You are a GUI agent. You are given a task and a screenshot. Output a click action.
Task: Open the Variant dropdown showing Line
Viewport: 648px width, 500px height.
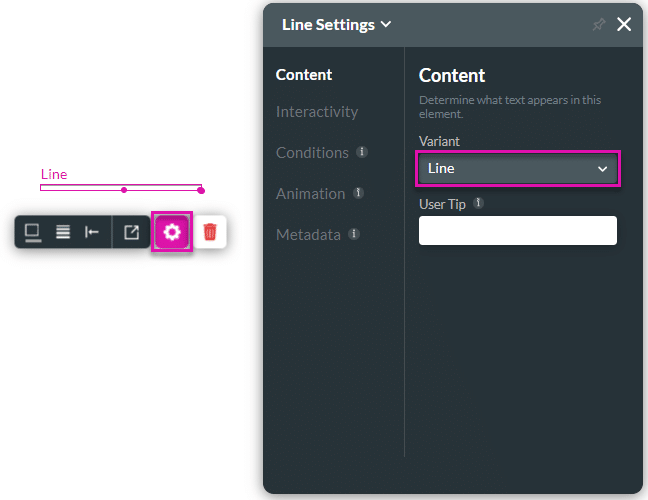click(x=518, y=169)
